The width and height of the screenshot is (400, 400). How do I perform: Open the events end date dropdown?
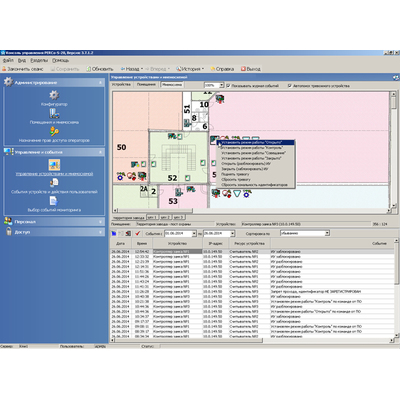(233, 234)
